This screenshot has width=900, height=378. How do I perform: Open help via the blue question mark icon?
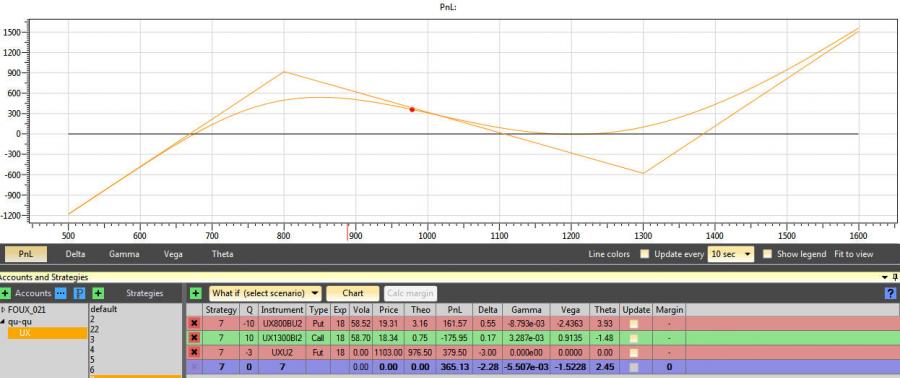point(891,293)
